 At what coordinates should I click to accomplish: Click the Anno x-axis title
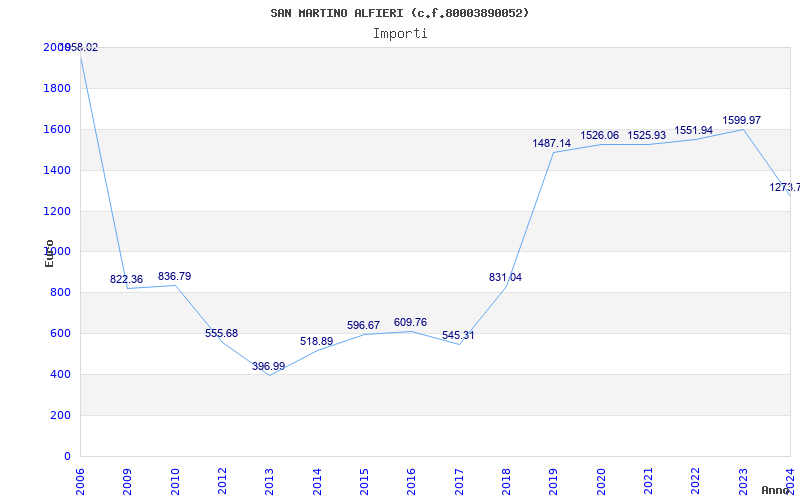[774, 490]
